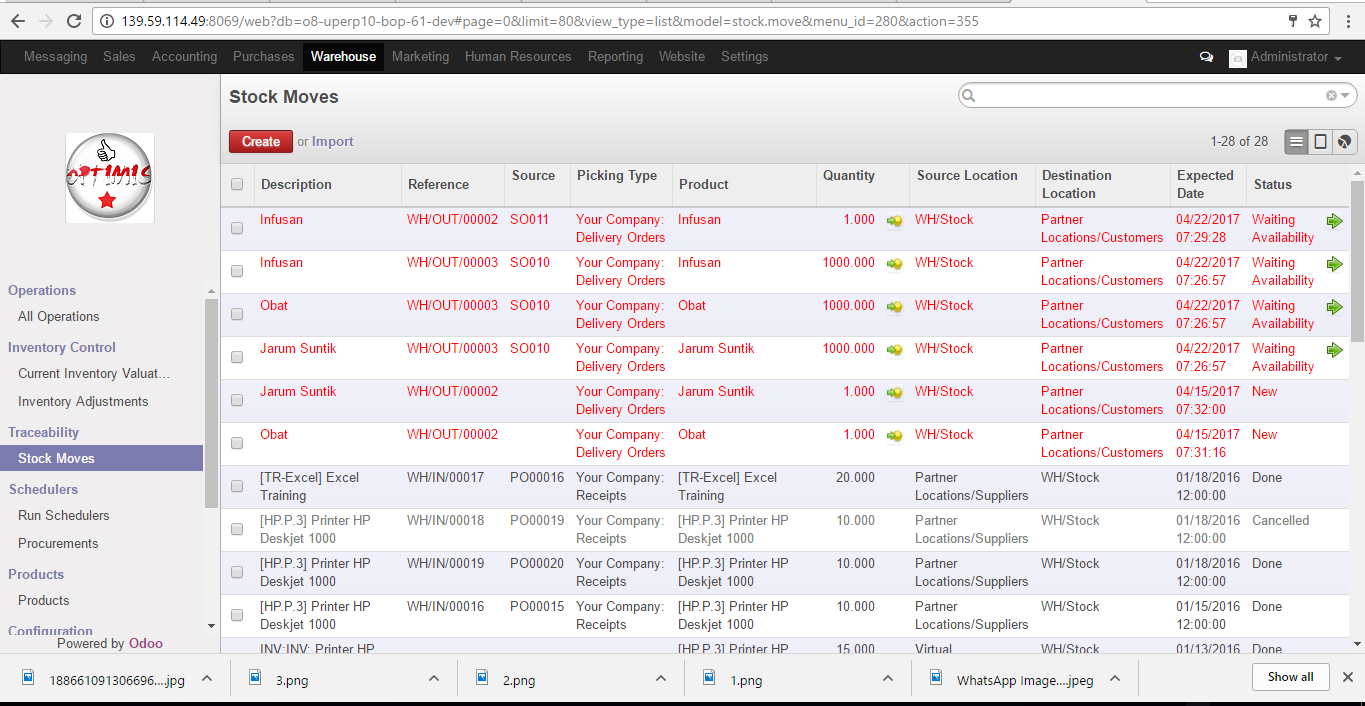Click sidebar scroll down arrow
The image size is (1365, 706).
(x=211, y=626)
